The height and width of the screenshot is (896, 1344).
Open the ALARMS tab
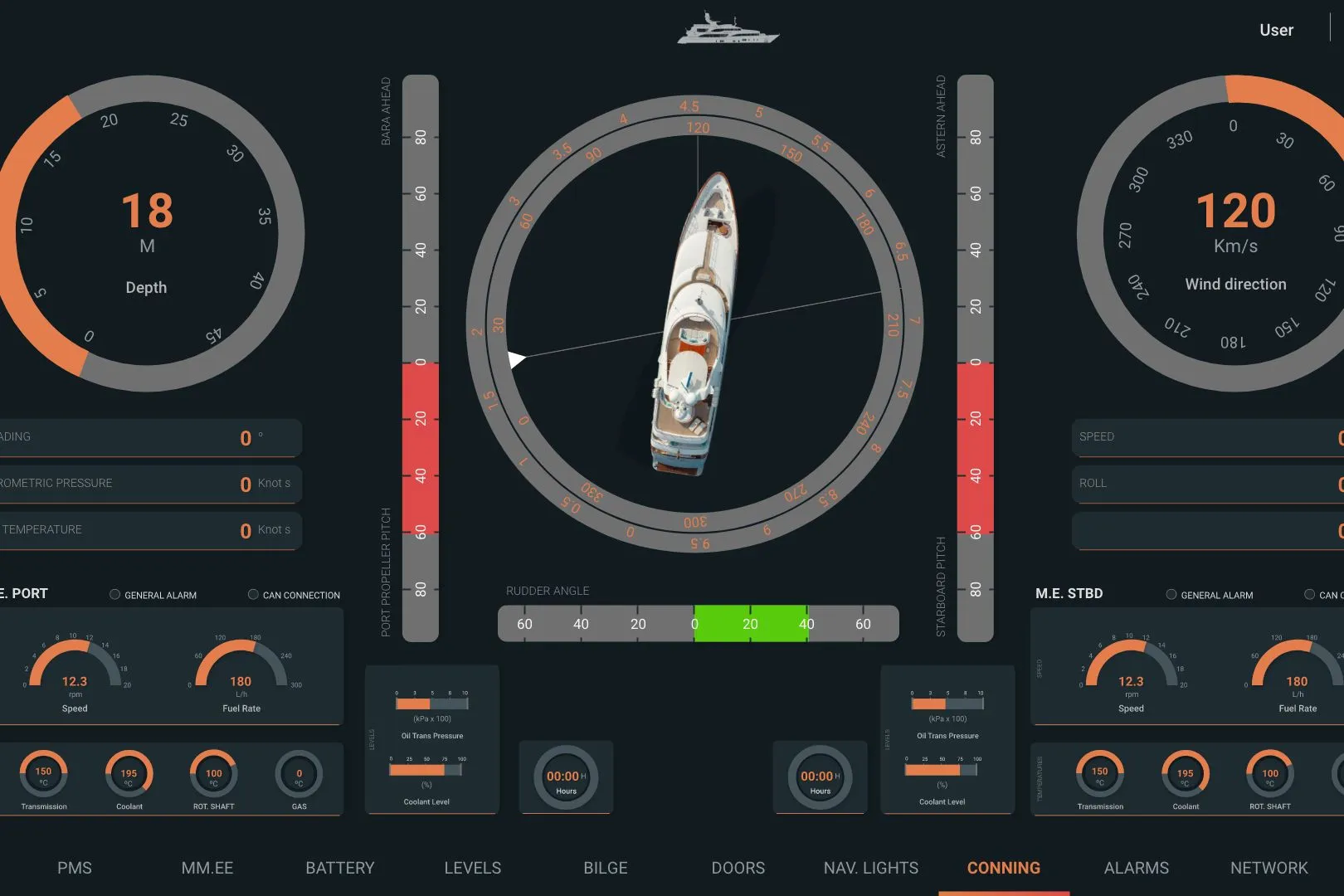(1137, 868)
